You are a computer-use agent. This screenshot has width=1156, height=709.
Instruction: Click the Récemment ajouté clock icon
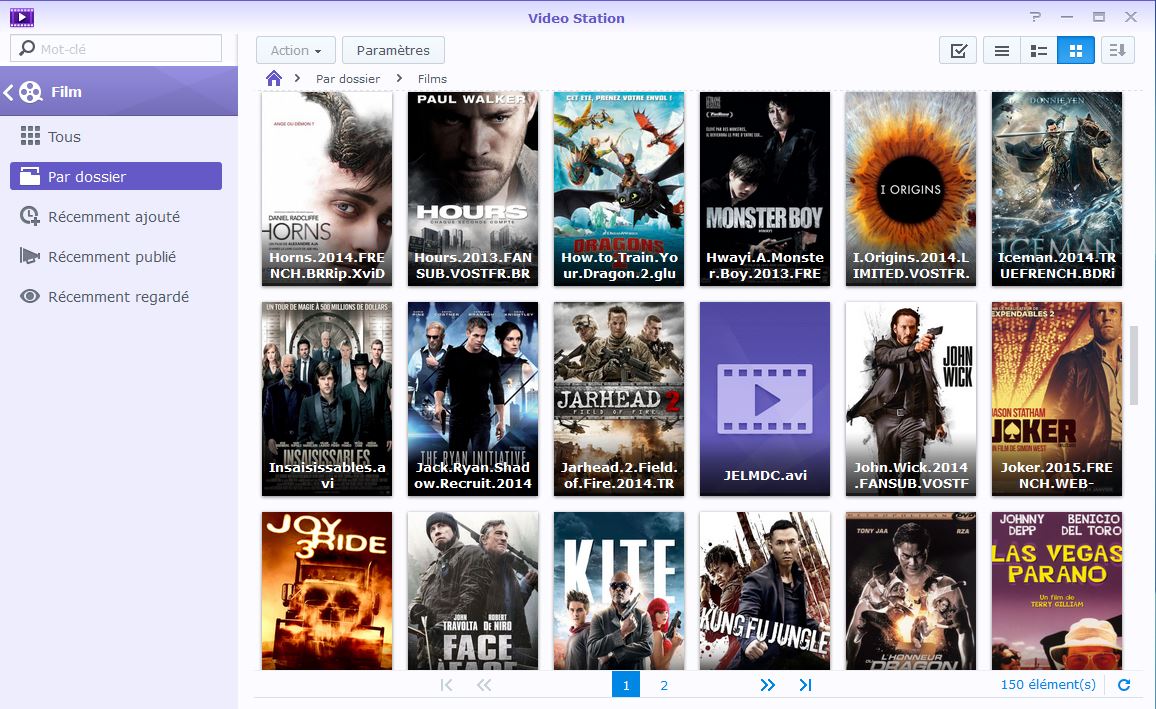tap(29, 216)
